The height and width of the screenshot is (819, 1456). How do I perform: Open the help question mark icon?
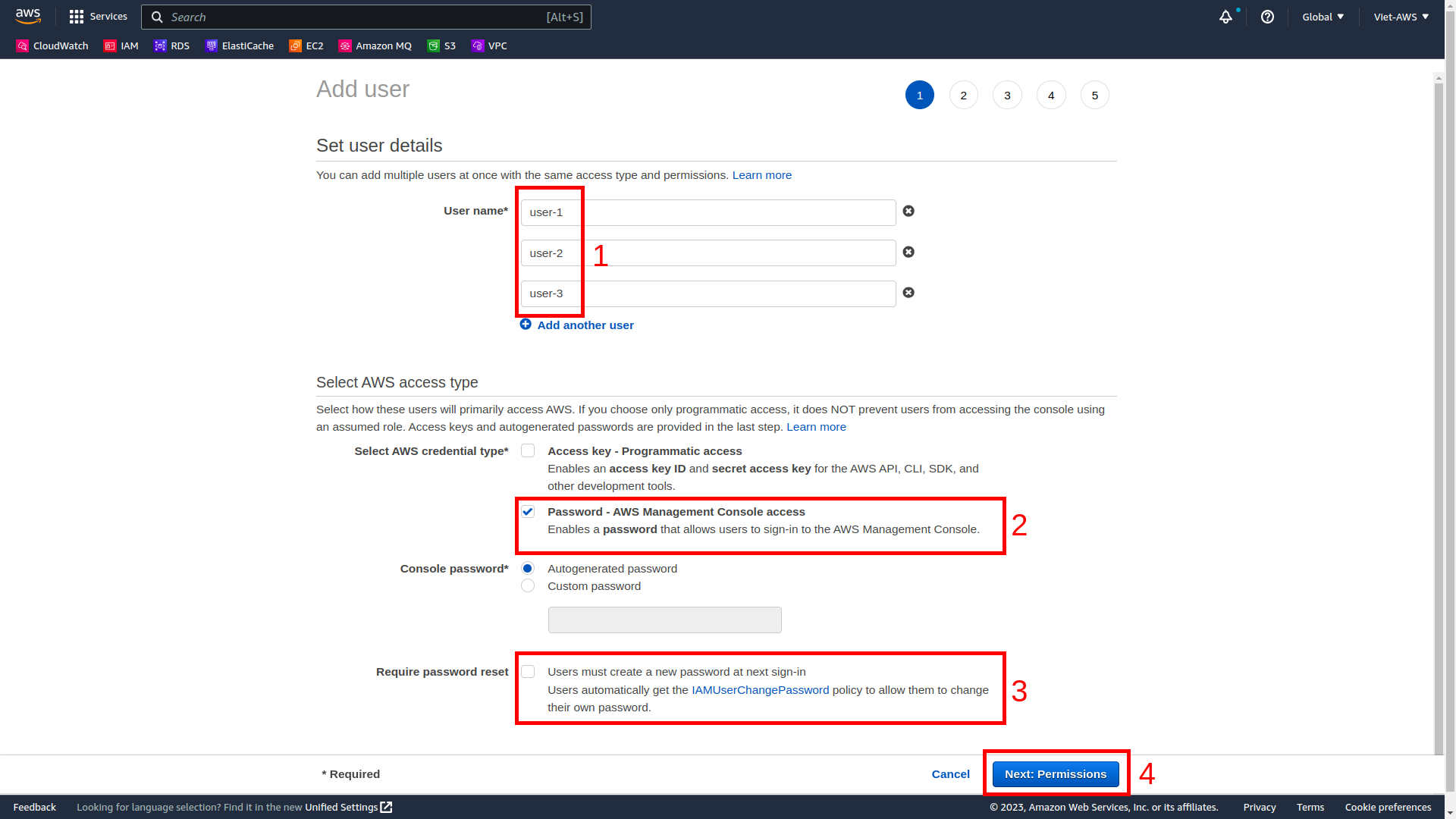[1267, 17]
